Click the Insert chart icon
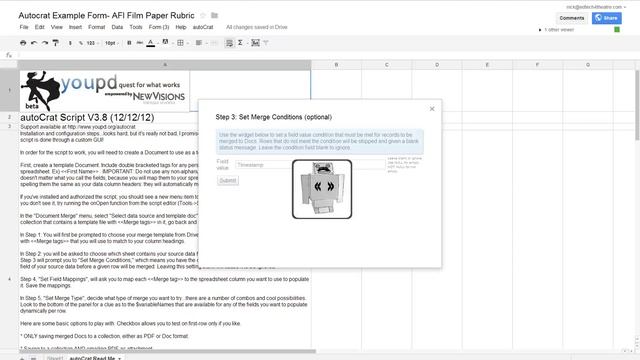Screen dimensions: 640x360 [x=256, y=43]
